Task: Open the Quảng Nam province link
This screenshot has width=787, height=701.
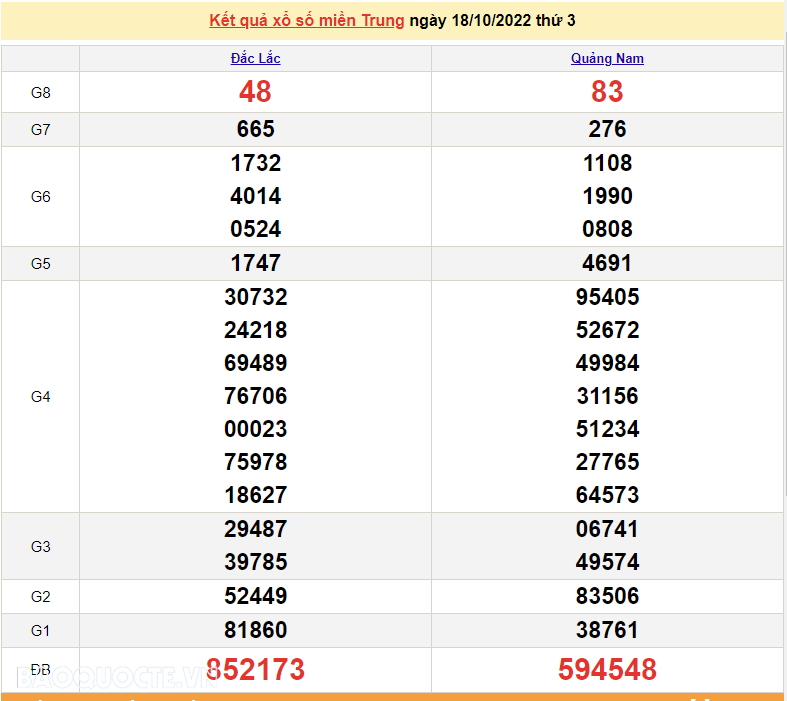Action: (607, 58)
